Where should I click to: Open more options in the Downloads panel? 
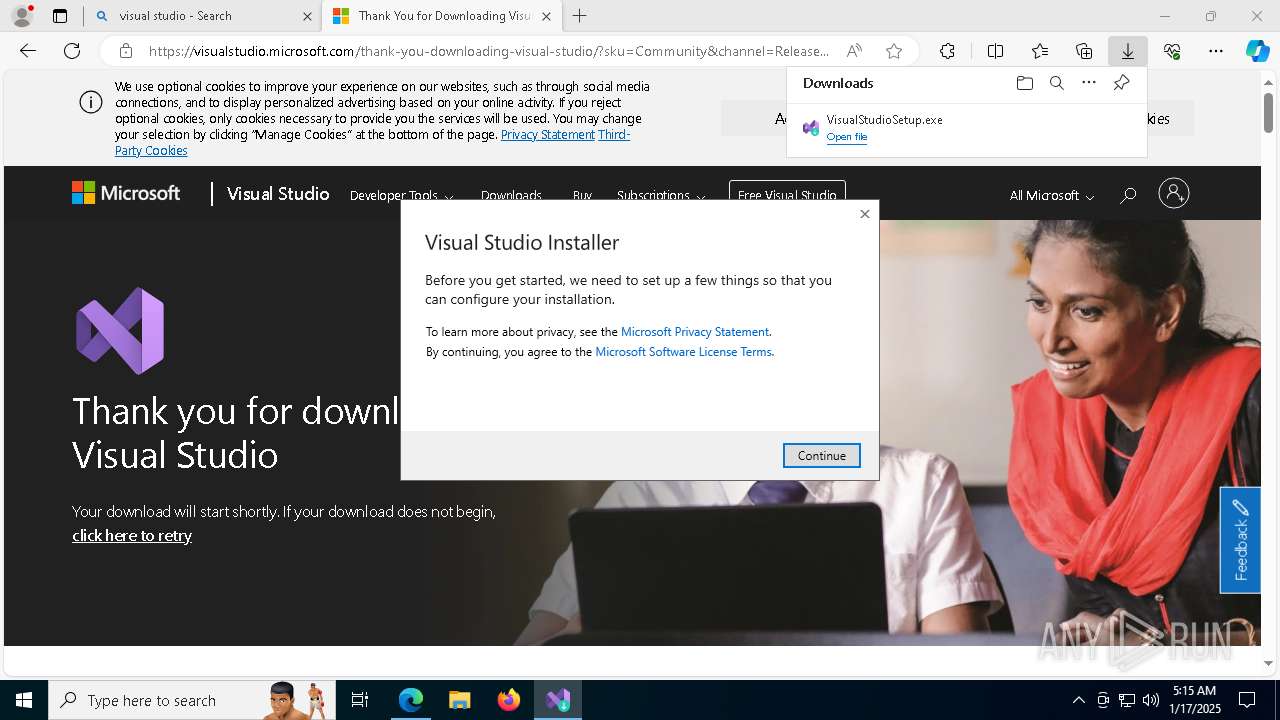click(x=1089, y=83)
